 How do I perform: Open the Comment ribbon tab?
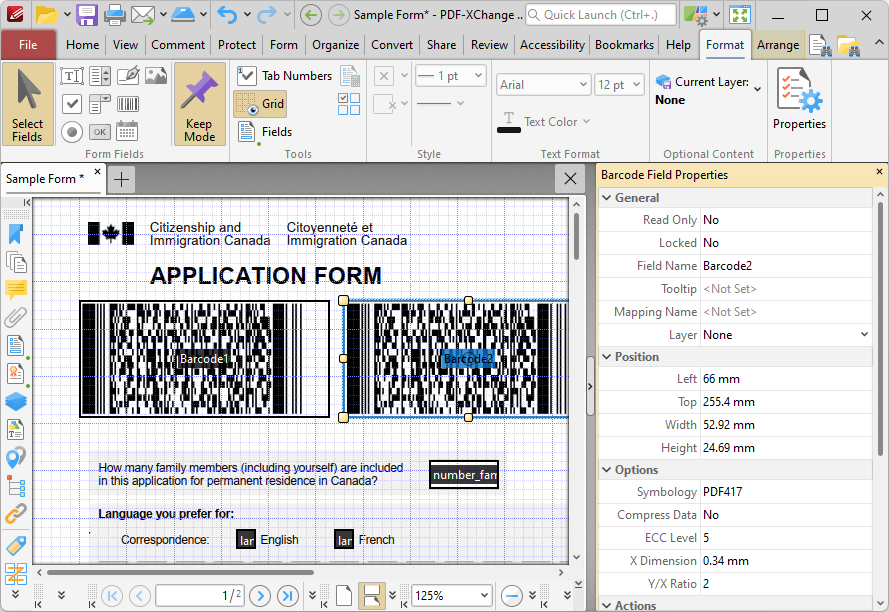click(x=177, y=44)
